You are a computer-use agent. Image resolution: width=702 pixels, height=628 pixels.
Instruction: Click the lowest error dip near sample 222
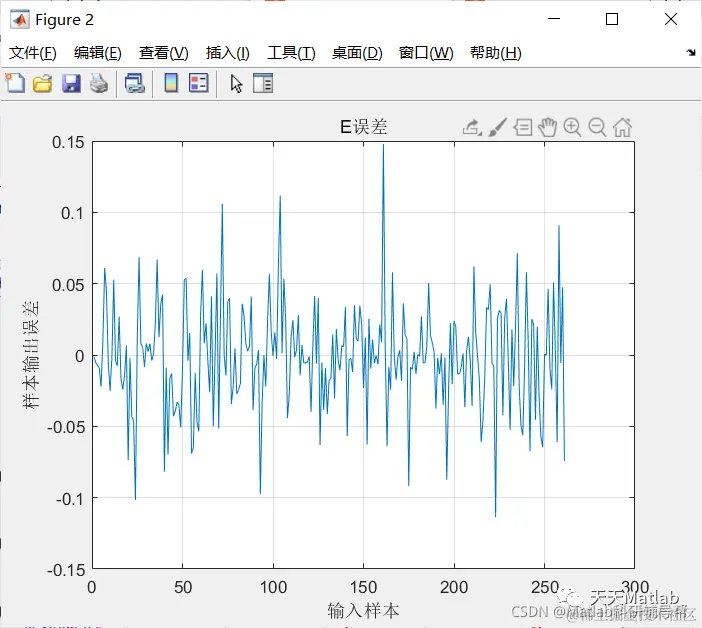point(495,515)
